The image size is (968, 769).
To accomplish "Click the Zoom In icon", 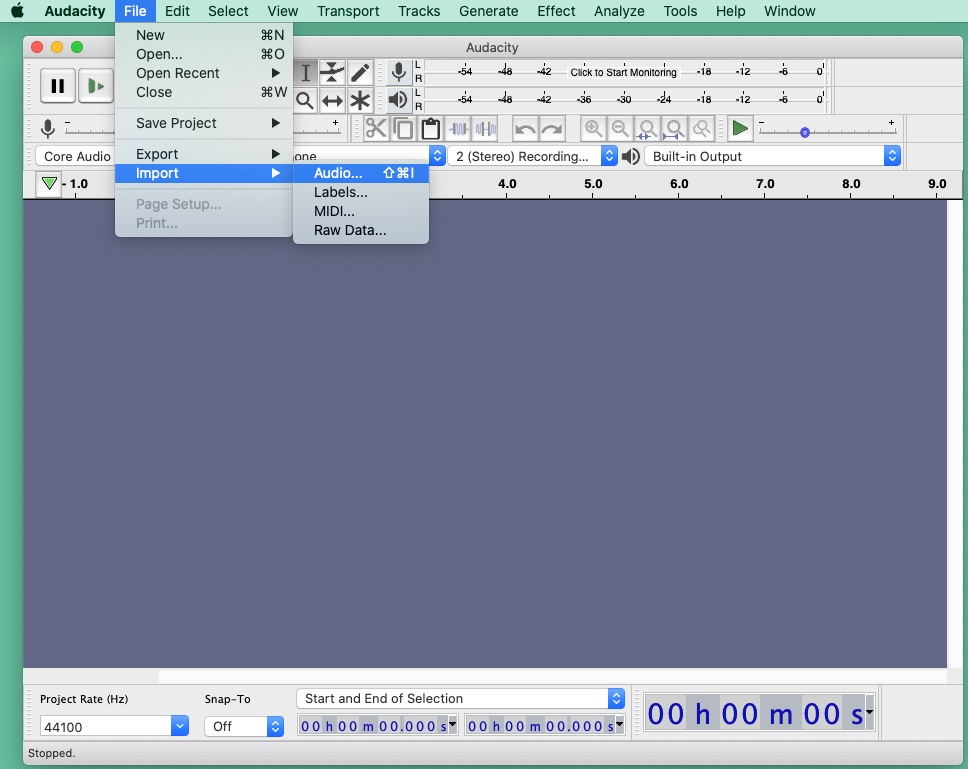I will pyautogui.click(x=593, y=129).
